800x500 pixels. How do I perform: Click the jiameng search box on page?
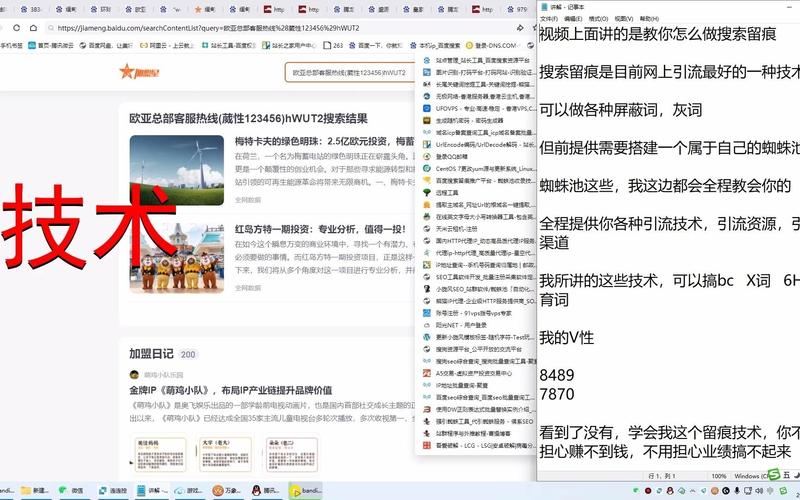tap(350, 72)
